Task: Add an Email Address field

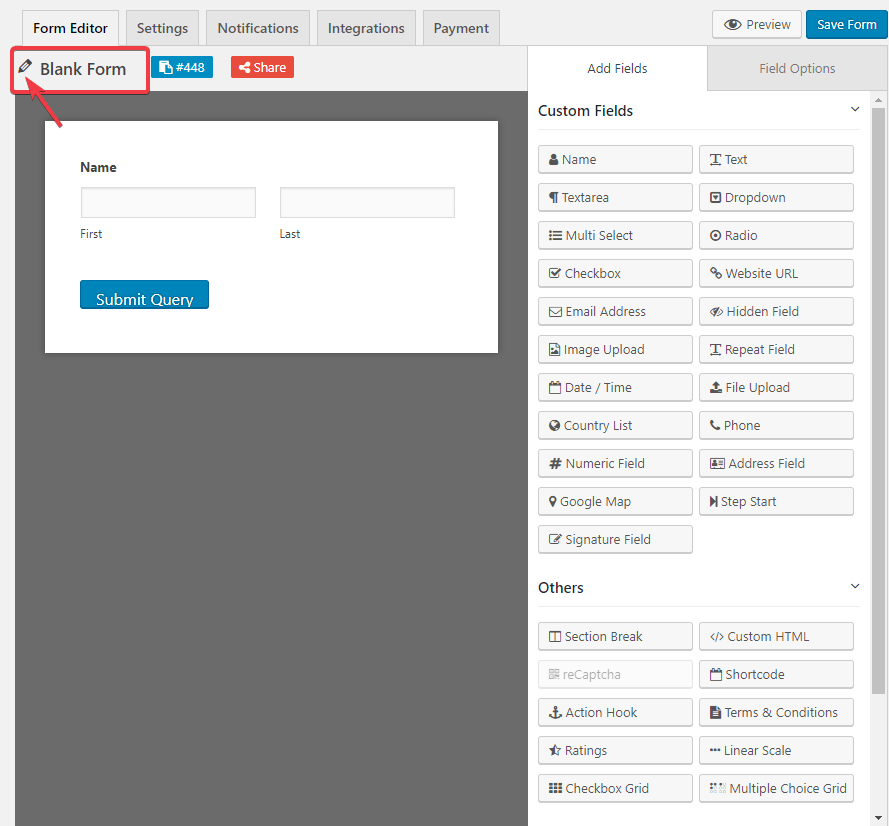Action: tap(615, 311)
